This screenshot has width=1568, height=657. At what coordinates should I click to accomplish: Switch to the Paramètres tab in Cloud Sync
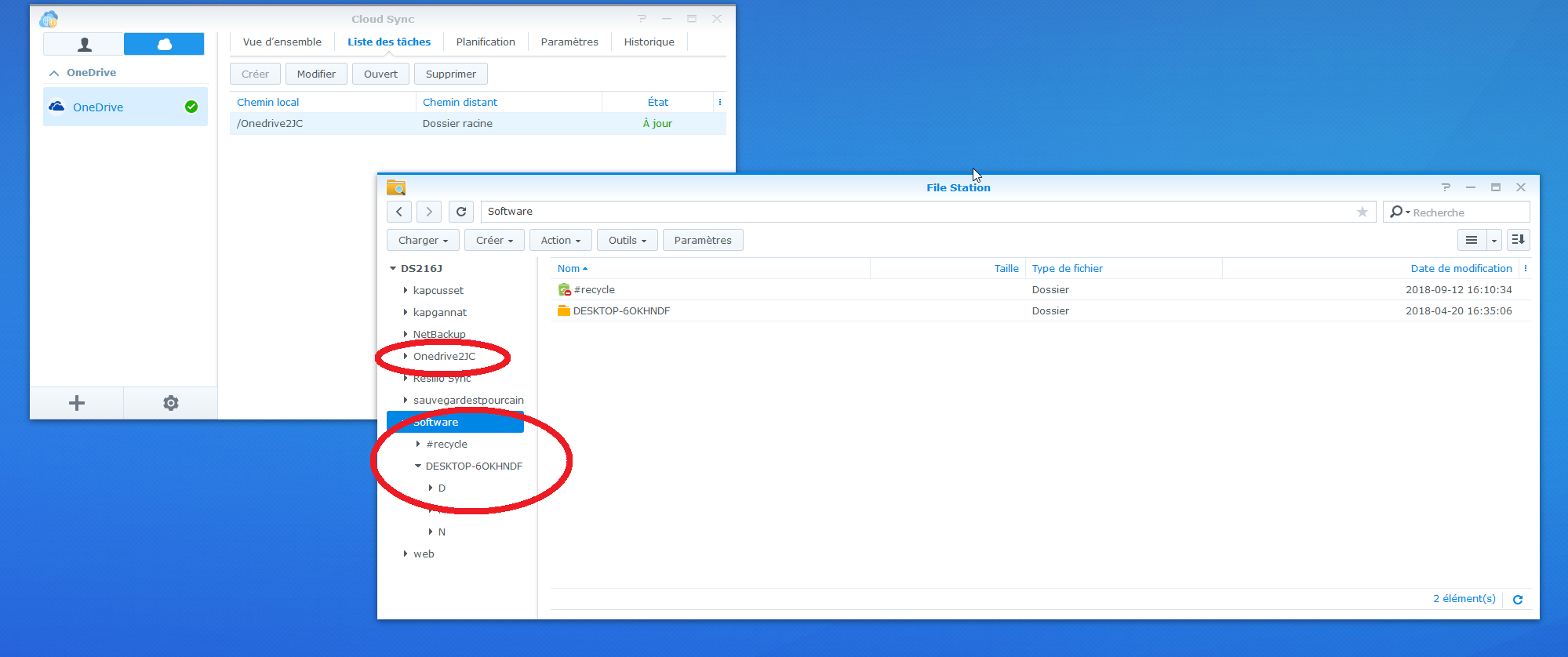click(x=569, y=42)
